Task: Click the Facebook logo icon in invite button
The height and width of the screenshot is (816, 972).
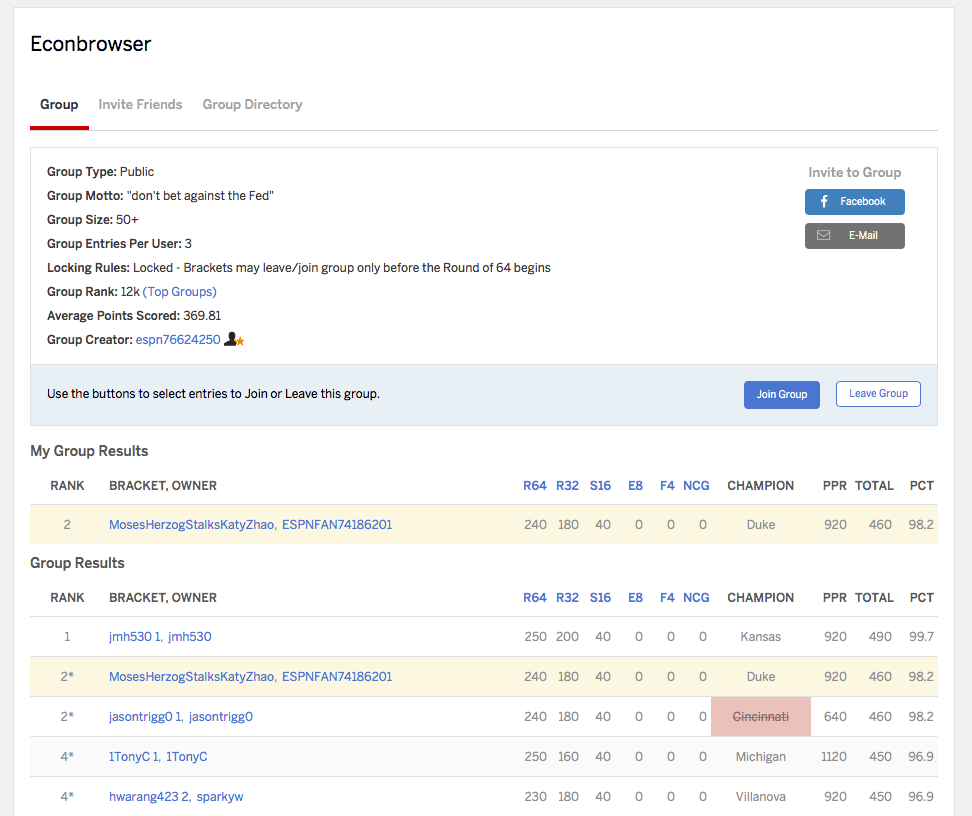Action: click(824, 202)
